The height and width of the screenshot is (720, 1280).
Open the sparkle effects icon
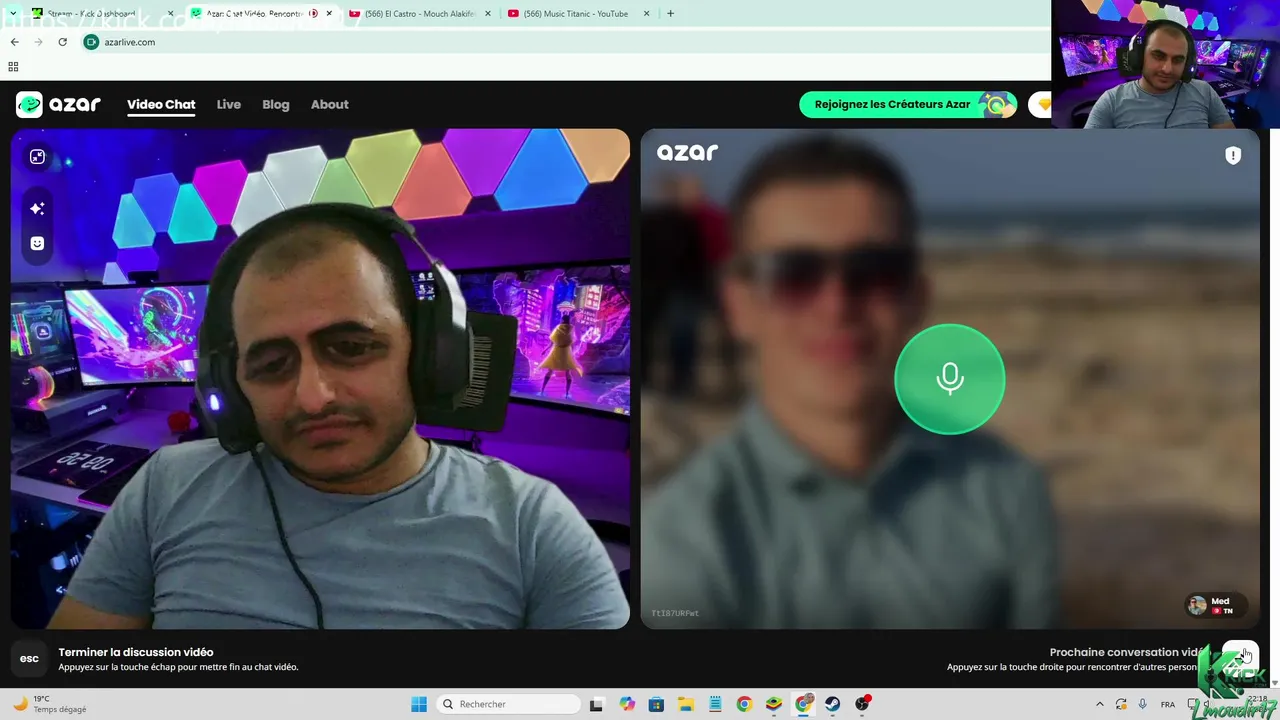pyautogui.click(x=37, y=208)
